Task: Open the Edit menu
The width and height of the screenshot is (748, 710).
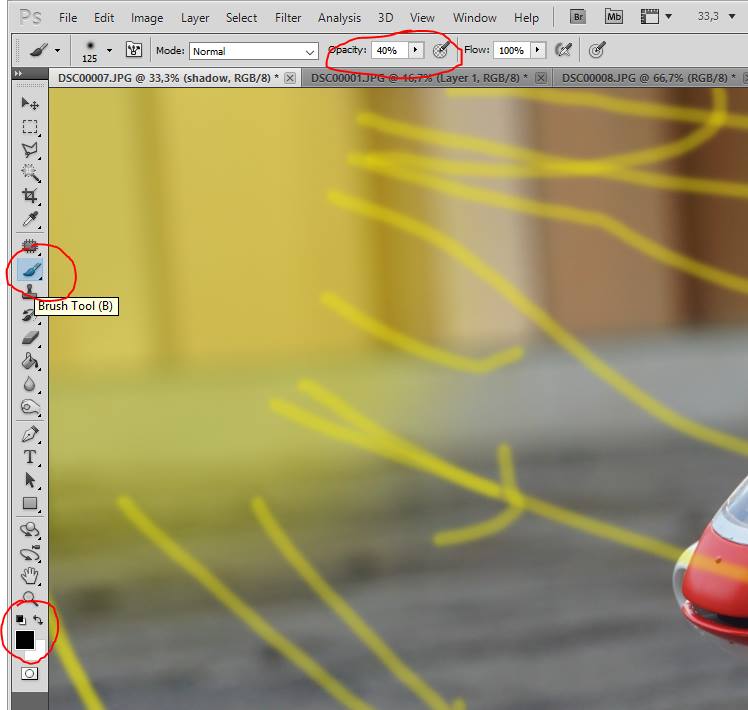Action: (104, 18)
